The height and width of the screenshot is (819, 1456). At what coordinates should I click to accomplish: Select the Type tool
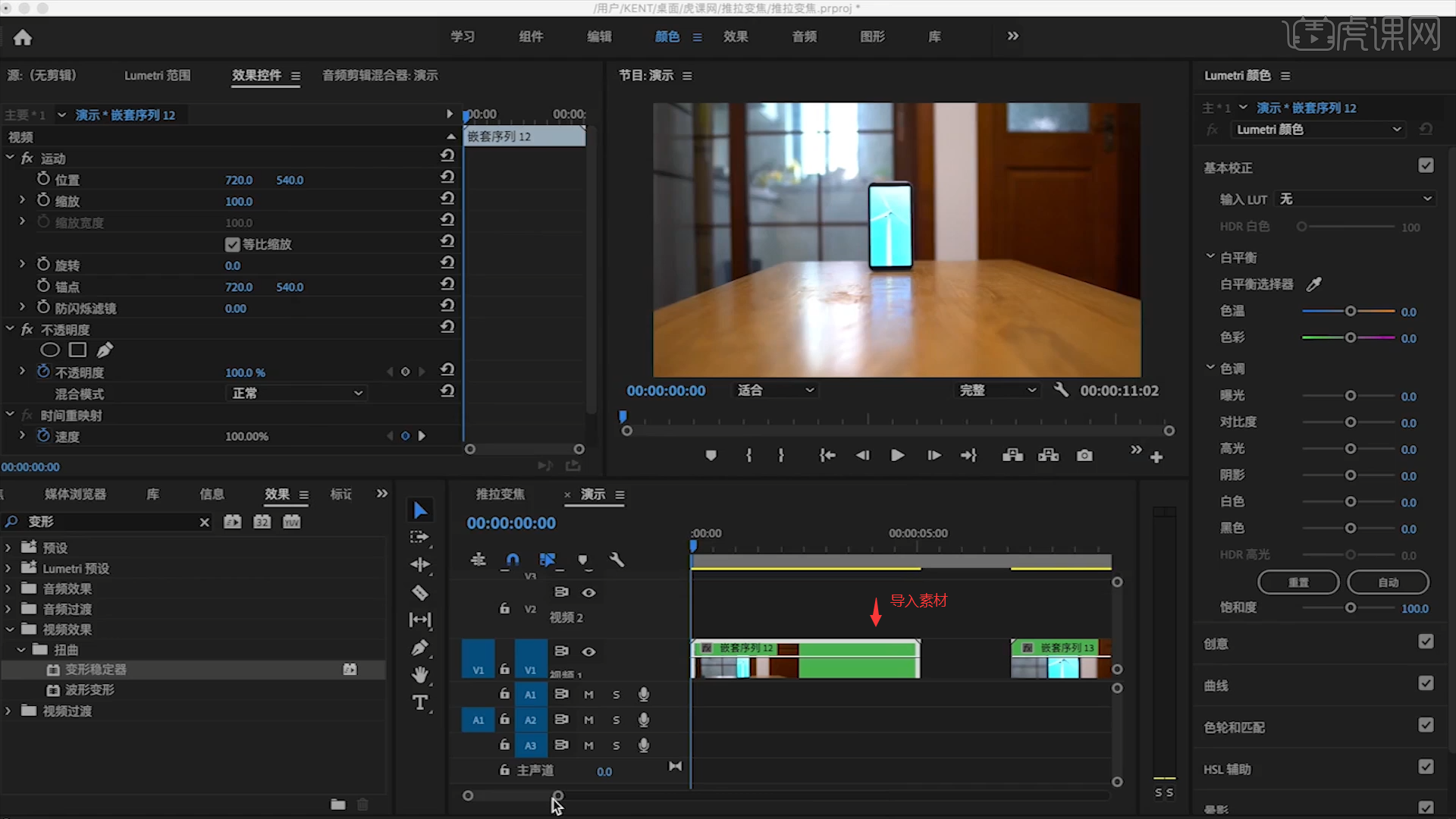tap(420, 703)
